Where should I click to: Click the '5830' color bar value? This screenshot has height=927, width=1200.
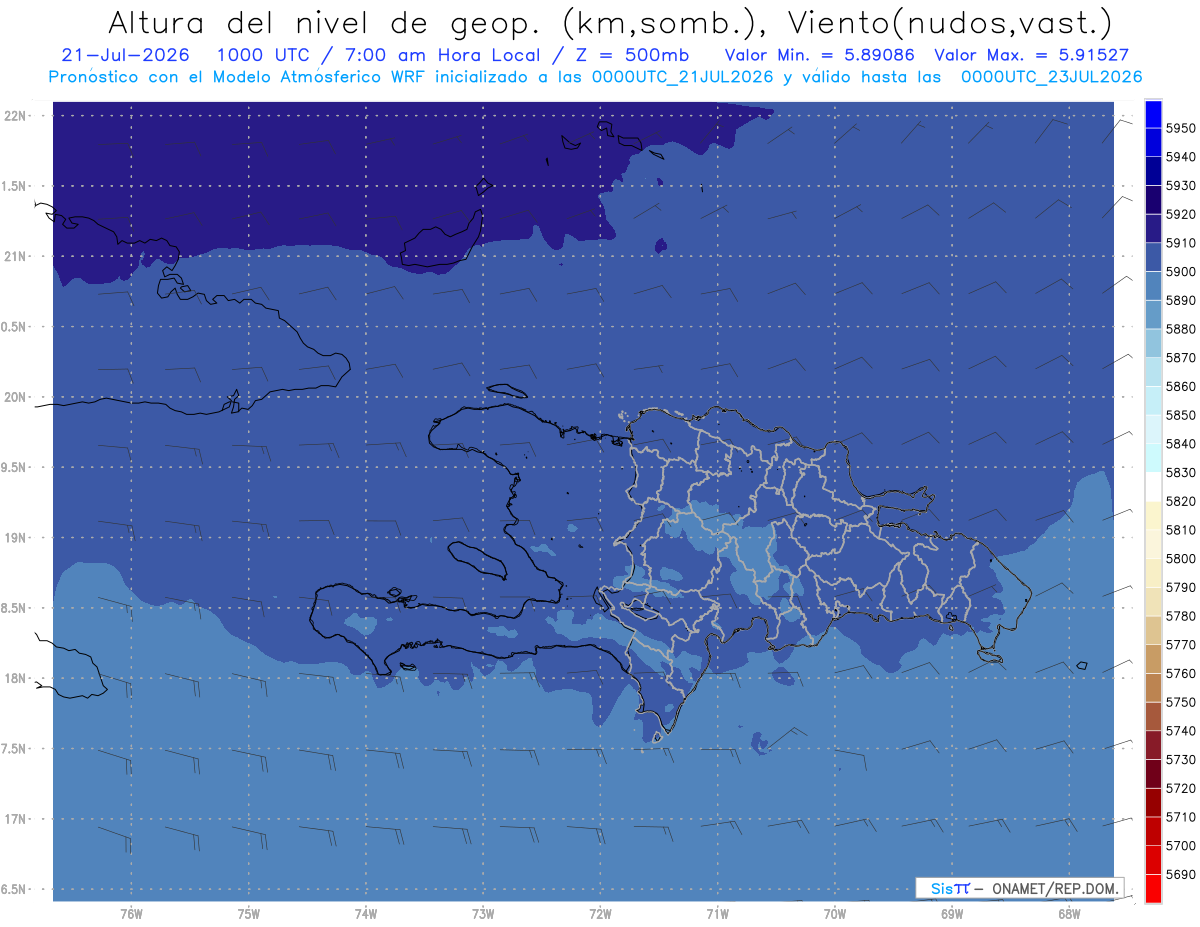[1181, 473]
